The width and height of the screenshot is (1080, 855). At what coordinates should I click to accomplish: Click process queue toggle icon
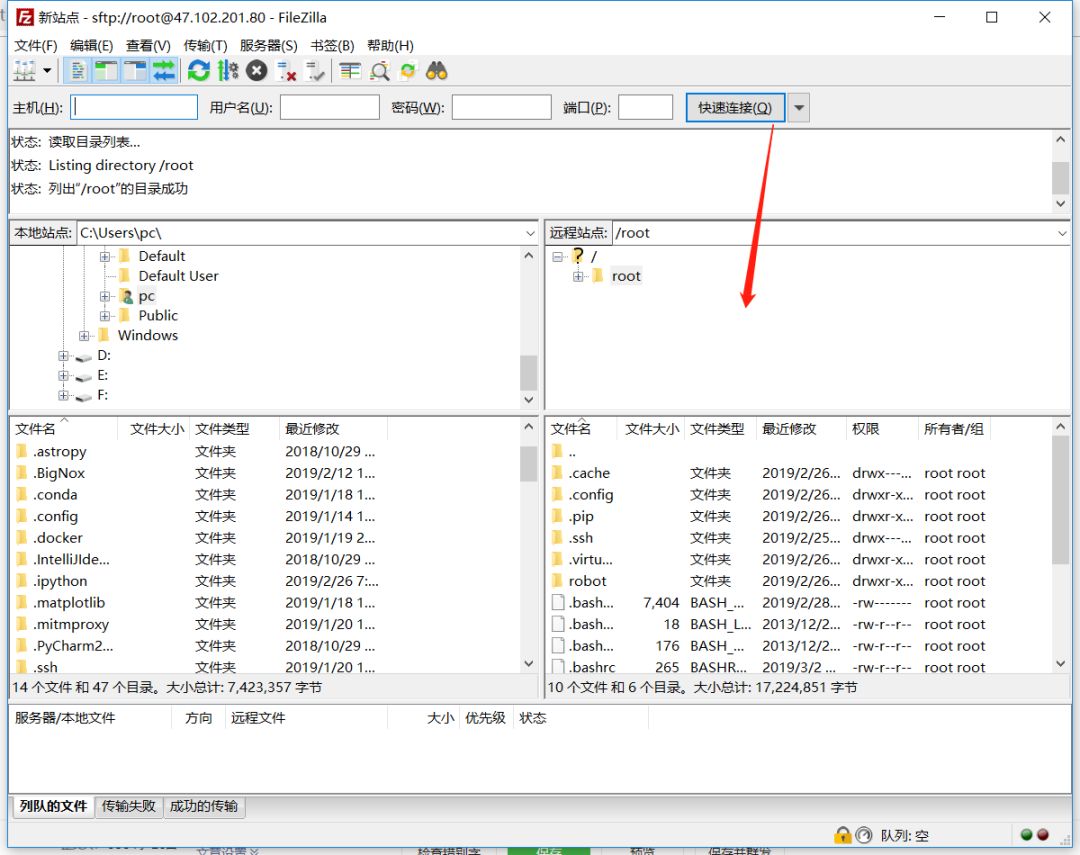point(227,70)
